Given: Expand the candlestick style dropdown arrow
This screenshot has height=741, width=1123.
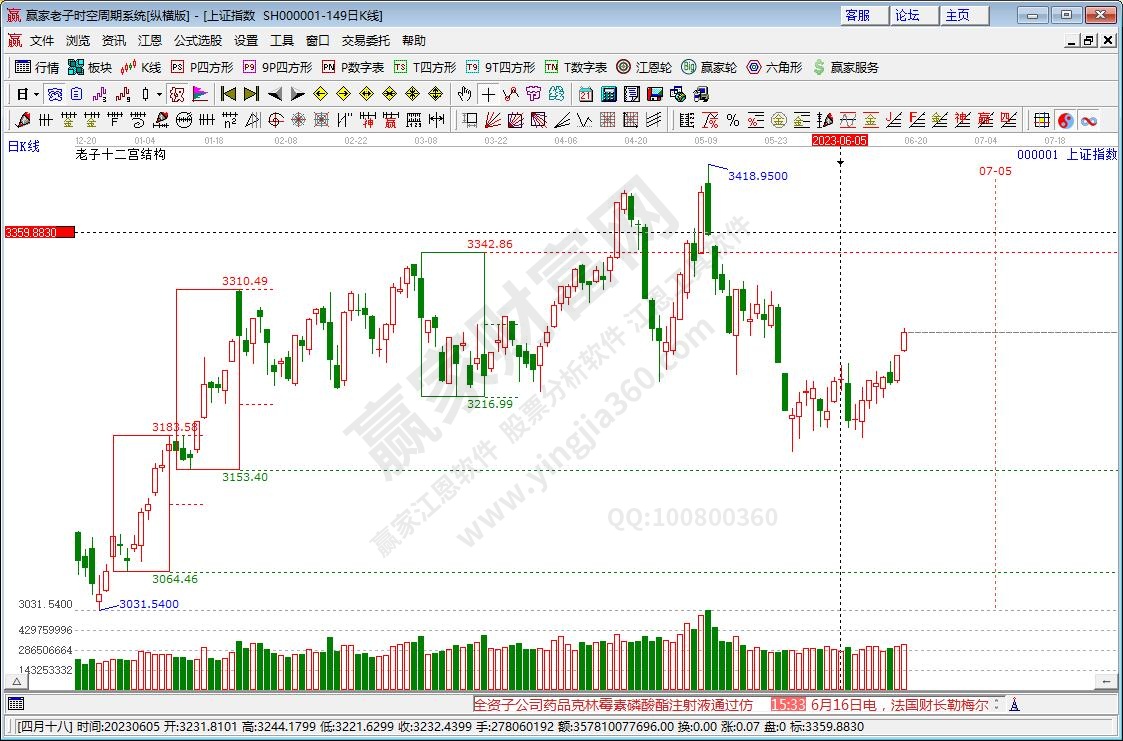Looking at the screenshot, I should pyautogui.click(x=160, y=94).
